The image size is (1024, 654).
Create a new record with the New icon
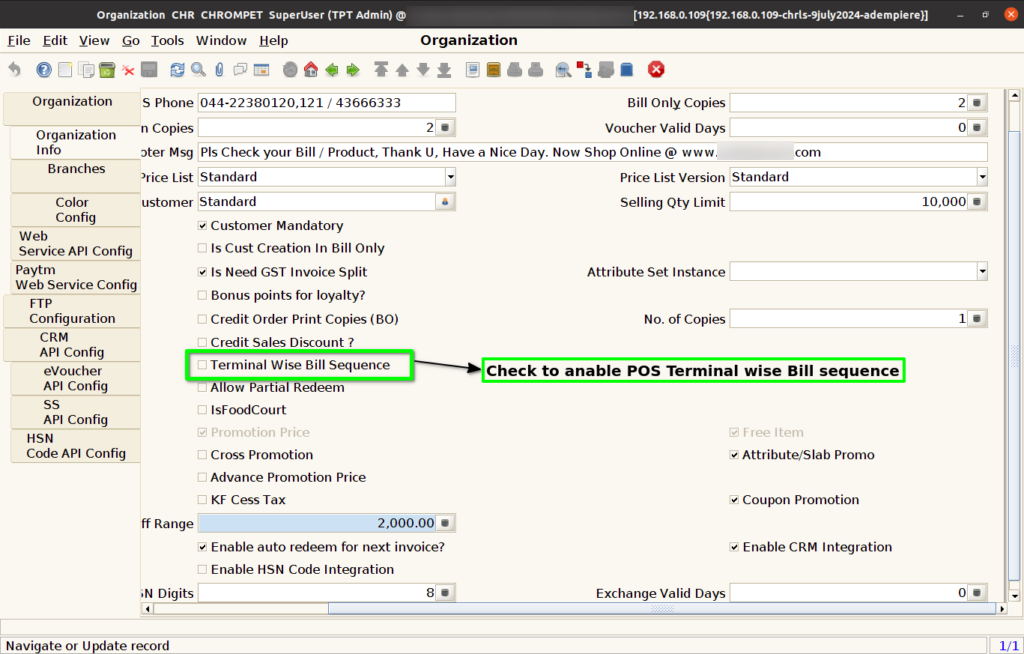[65, 69]
